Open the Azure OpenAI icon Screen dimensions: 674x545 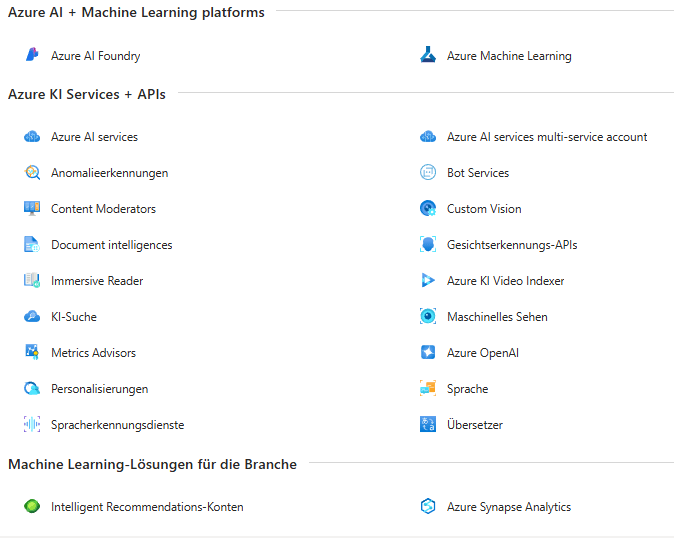tap(428, 353)
